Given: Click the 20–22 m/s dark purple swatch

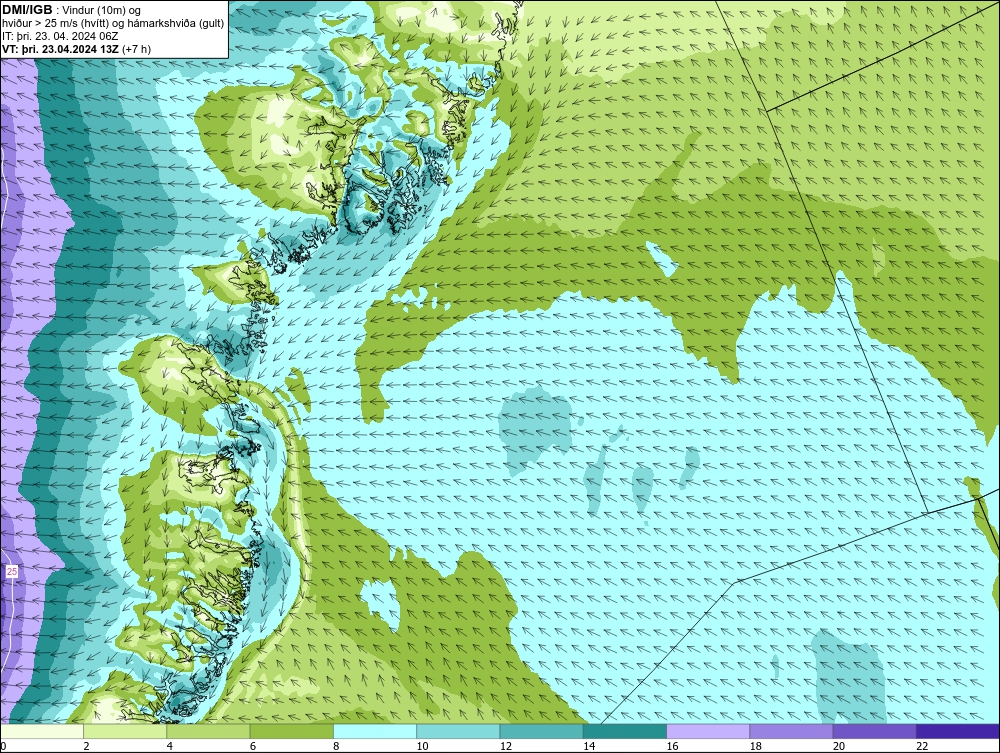Looking at the screenshot, I should point(875,731).
